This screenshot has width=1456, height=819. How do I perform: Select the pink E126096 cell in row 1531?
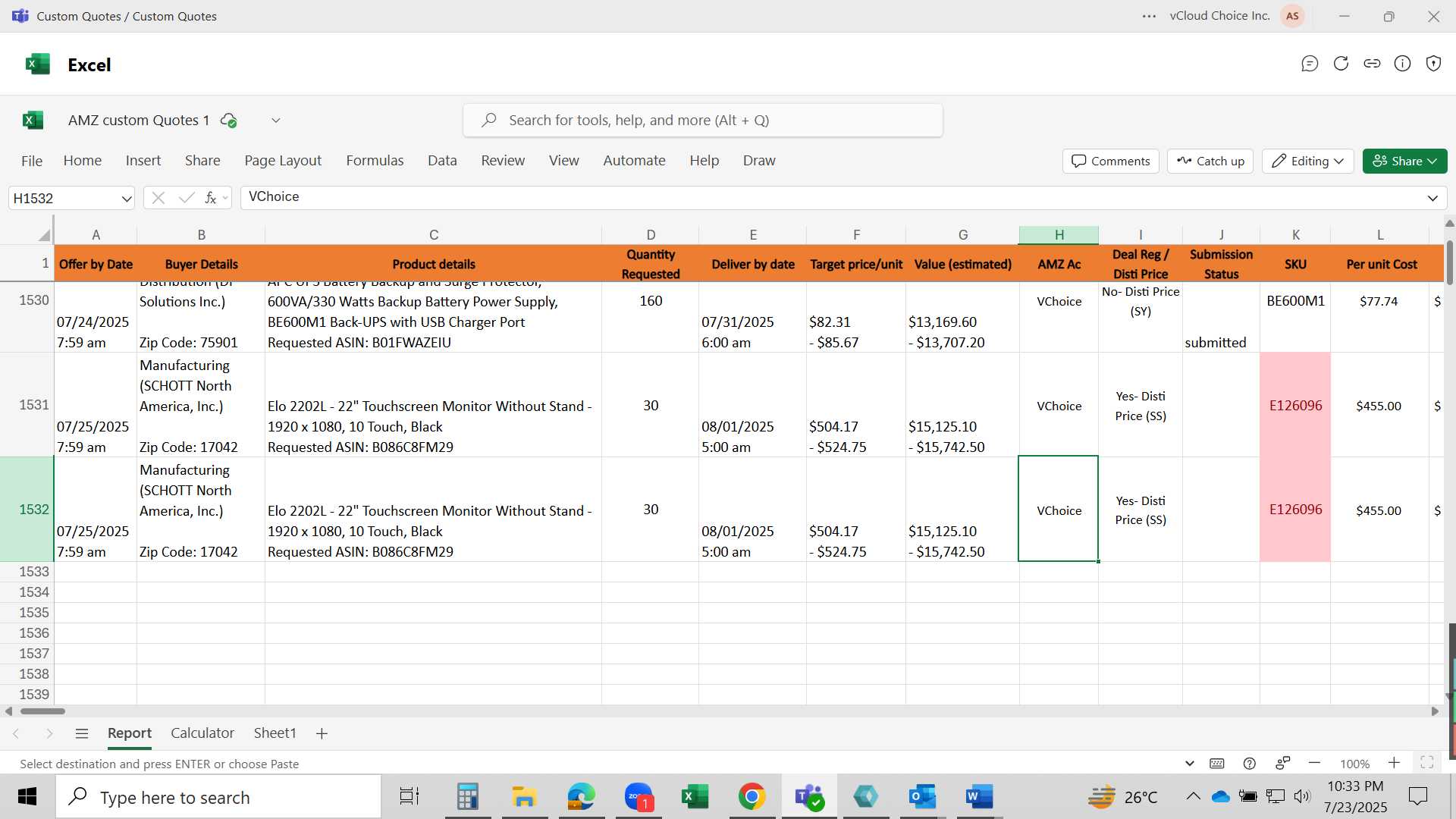(1295, 405)
